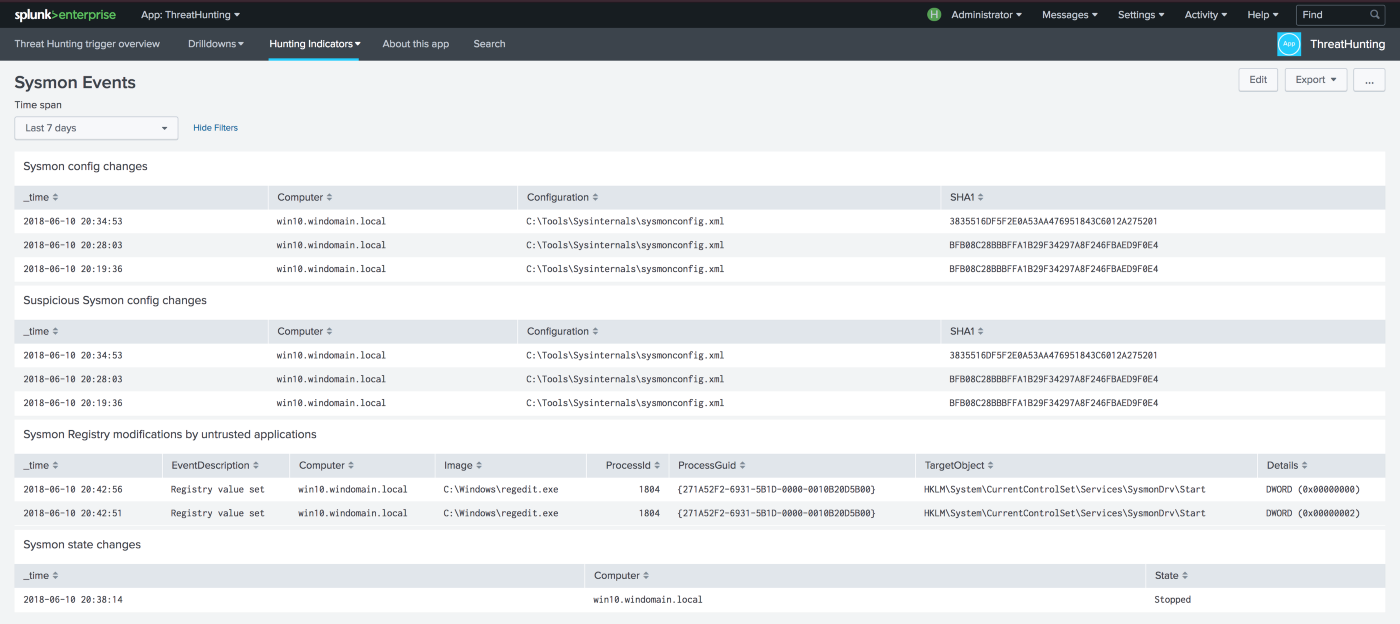The width and height of the screenshot is (1400, 624).
Task: Sort Sysmon config changes by _time
Action: [41, 197]
